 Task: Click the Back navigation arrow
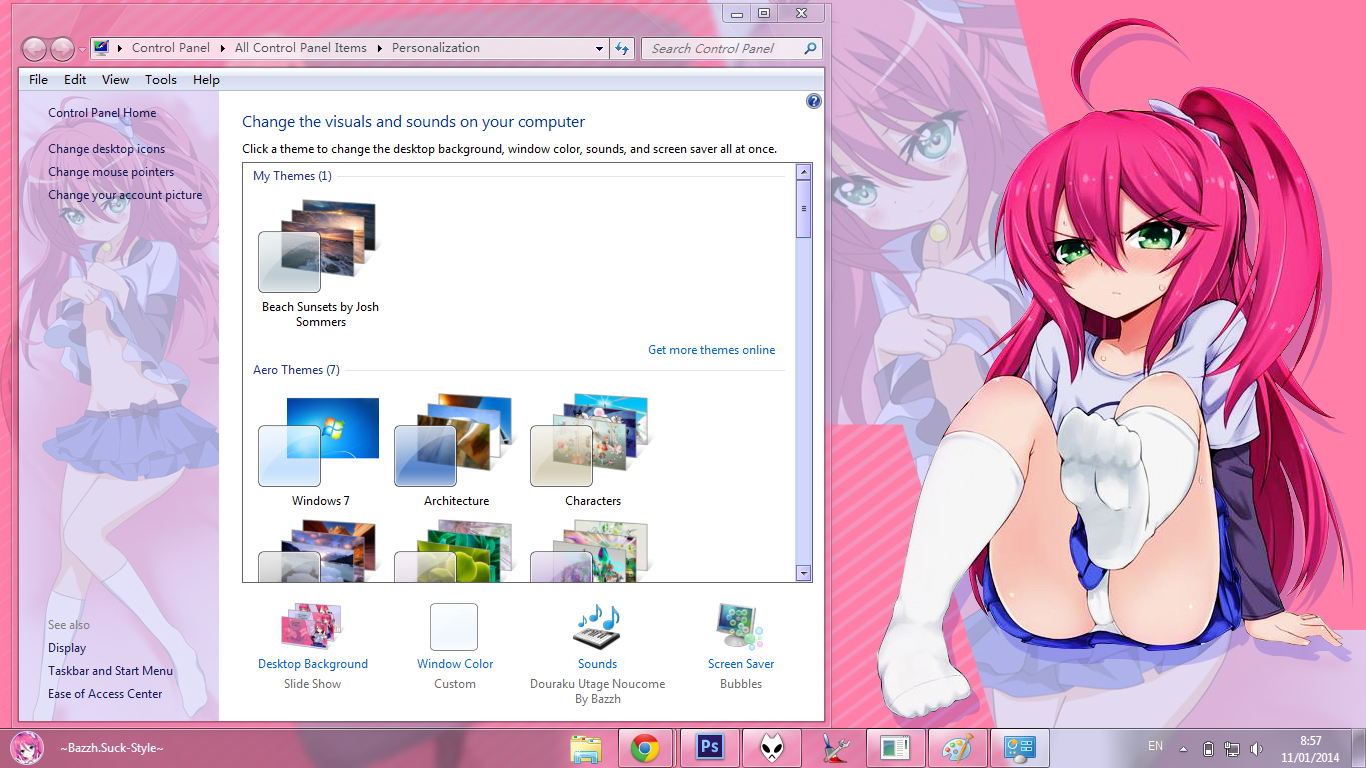(34, 48)
